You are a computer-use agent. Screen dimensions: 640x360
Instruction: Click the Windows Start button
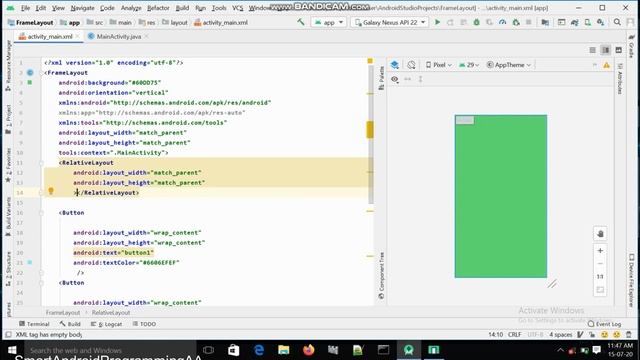(x=12, y=350)
